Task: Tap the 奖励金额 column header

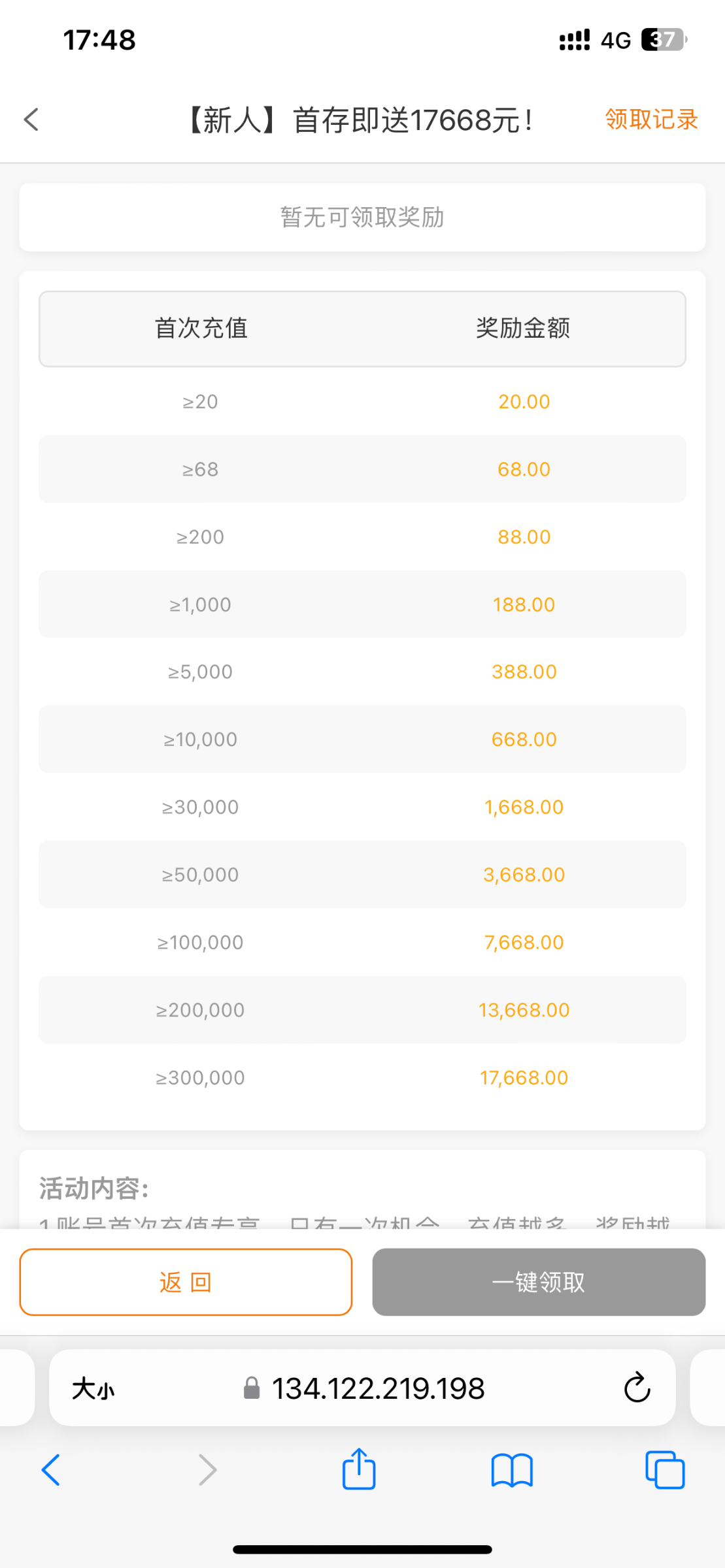Action: (x=523, y=328)
